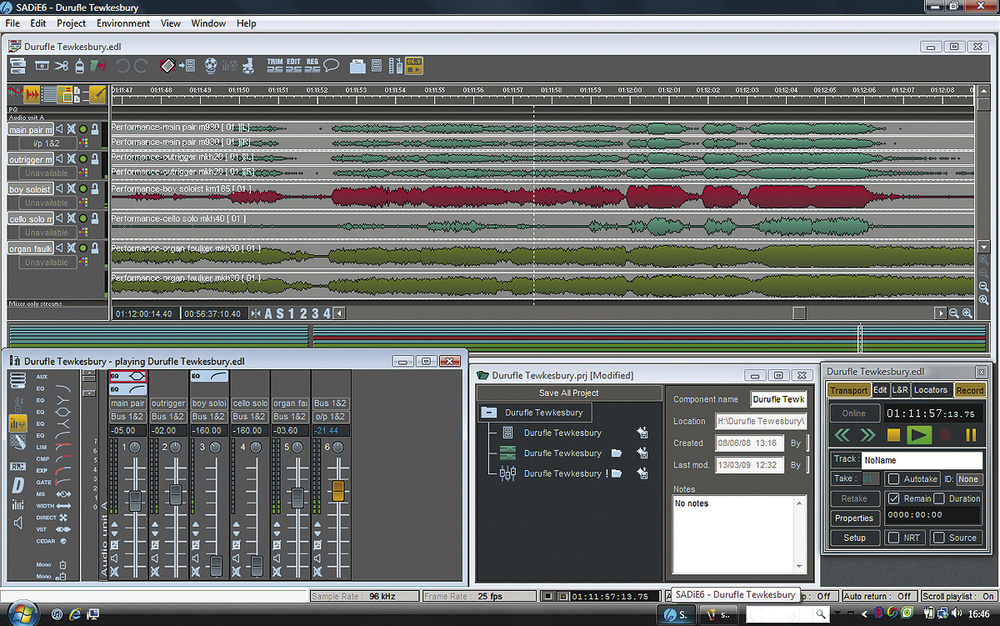This screenshot has width=1000, height=626.
Task: Select the GATE dynamics icon
Action: coord(62,481)
